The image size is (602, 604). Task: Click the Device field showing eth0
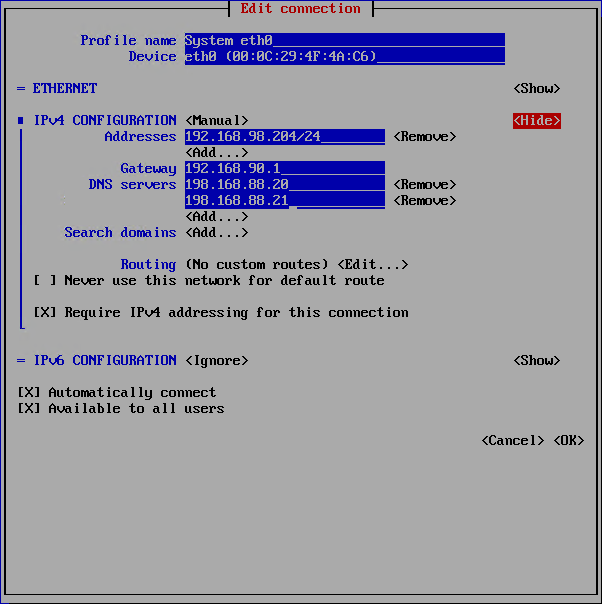point(344,57)
